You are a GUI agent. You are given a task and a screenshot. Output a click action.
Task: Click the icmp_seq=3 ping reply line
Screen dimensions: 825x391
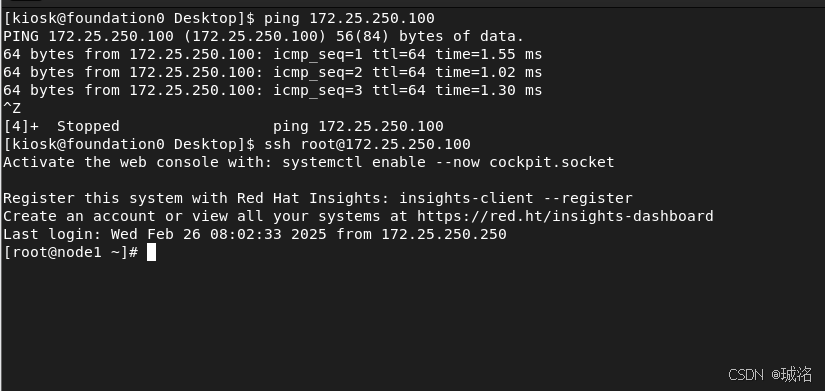click(x=273, y=90)
